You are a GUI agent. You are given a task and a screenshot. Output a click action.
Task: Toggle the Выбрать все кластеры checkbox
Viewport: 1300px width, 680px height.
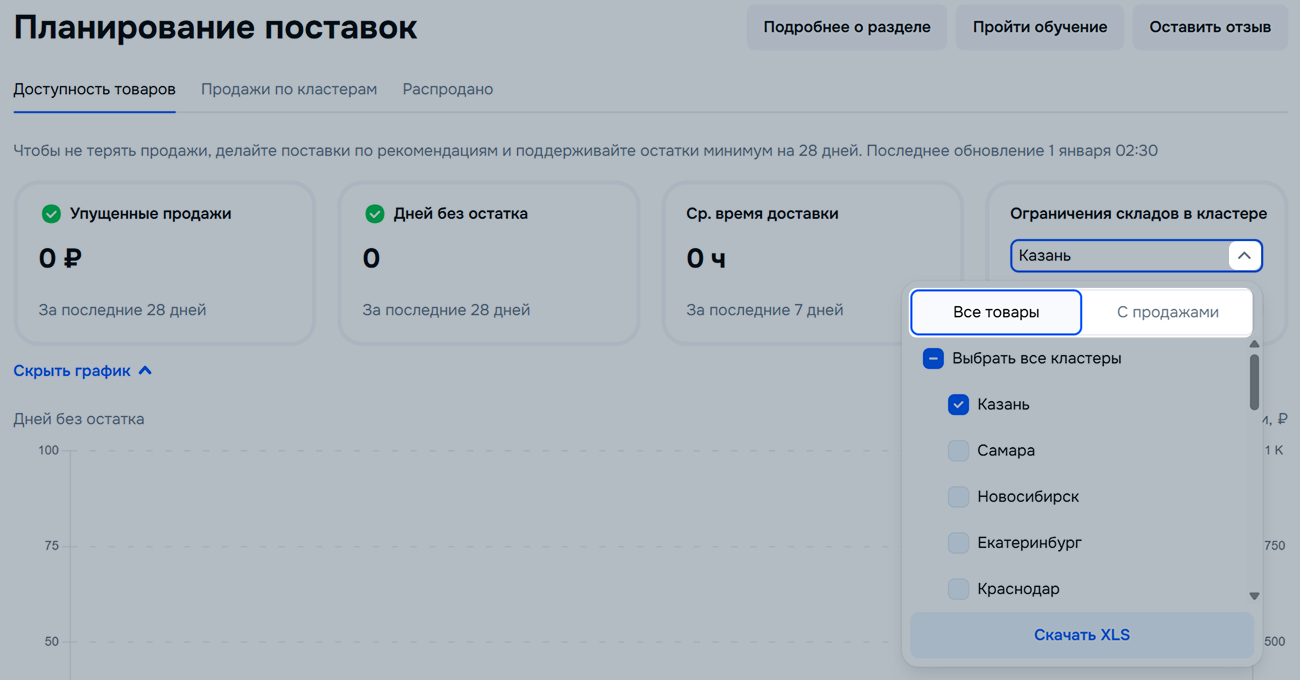click(933, 359)
